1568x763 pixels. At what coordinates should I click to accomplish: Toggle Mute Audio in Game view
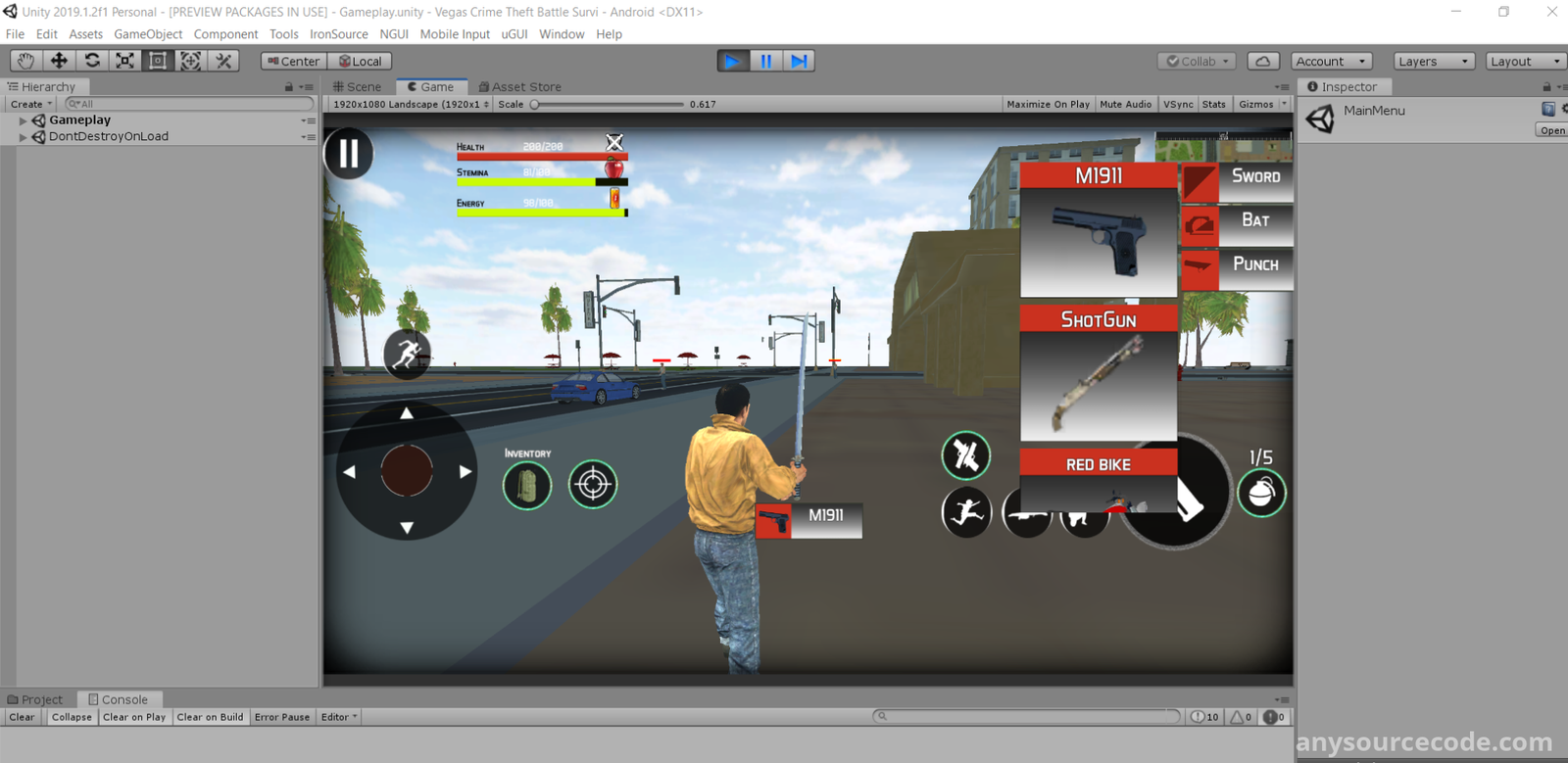[1125, 104]
